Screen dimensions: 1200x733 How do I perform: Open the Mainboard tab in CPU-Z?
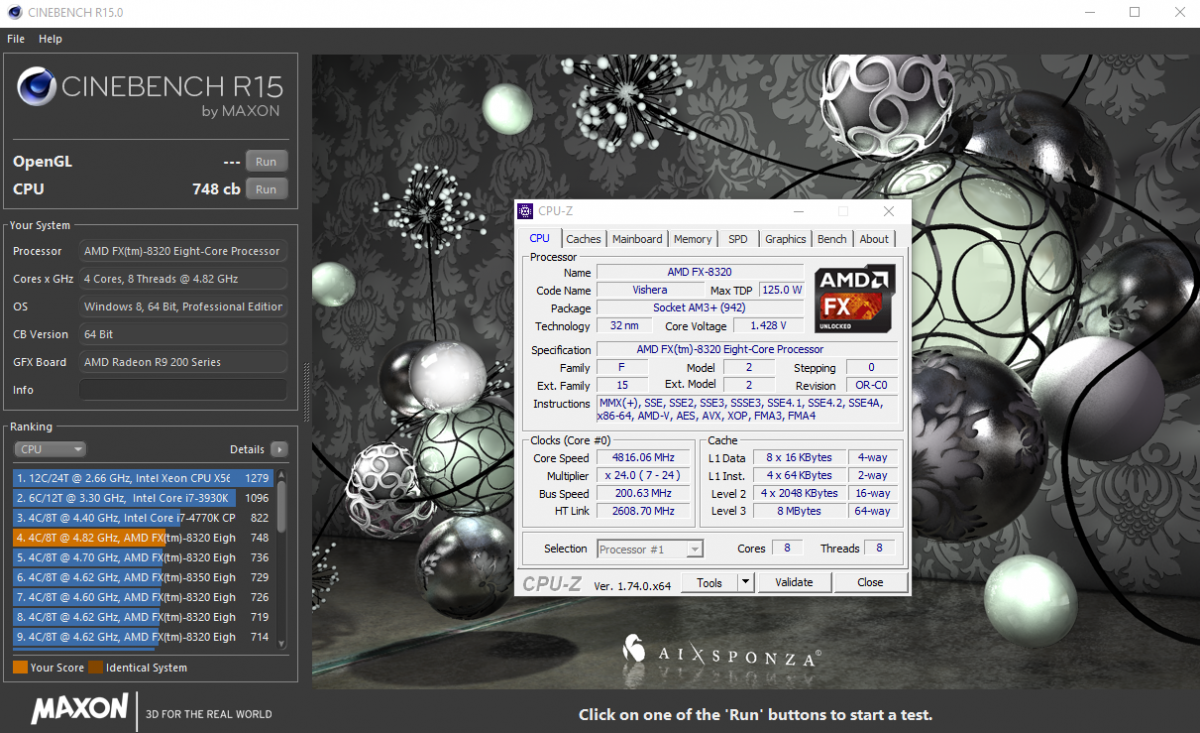(x=637, y=239)
